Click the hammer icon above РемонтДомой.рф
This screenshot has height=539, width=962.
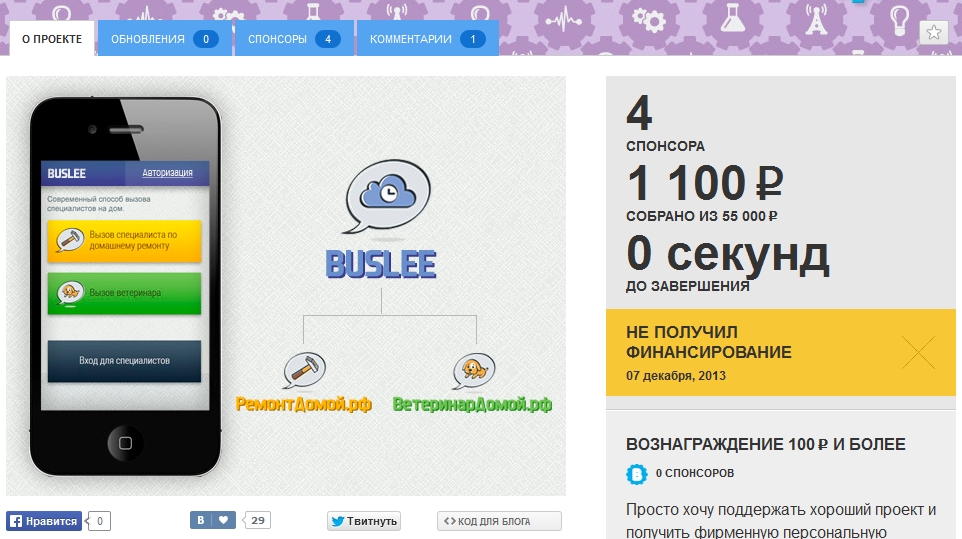[x=304, y=370]
